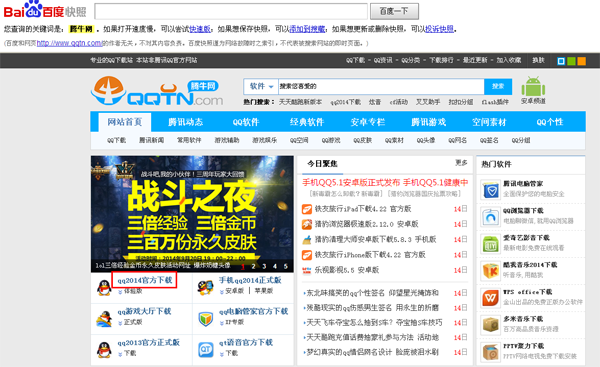Click the Baidu paw logo
Screen dimensions: 600x367
point(33,9)
